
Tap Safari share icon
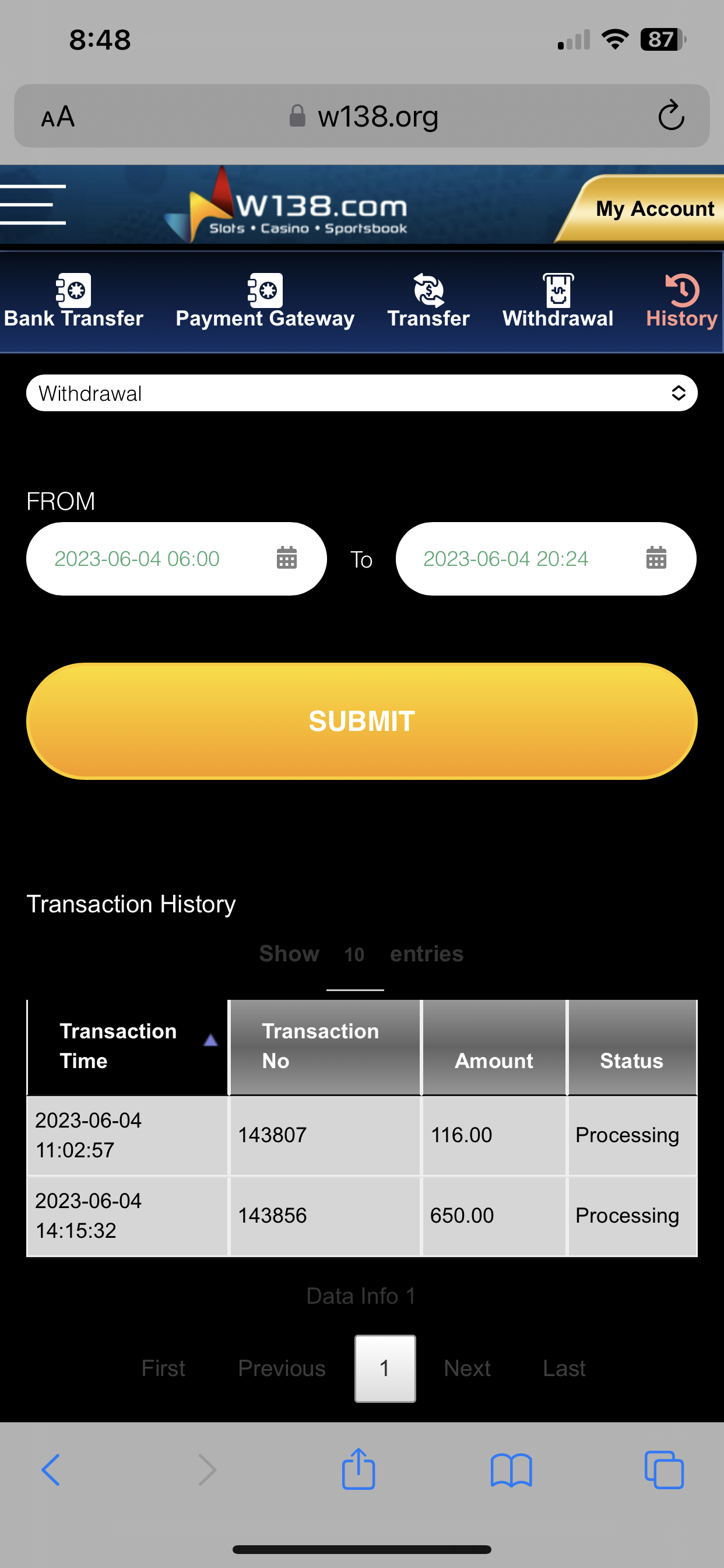click(359, 1469)
